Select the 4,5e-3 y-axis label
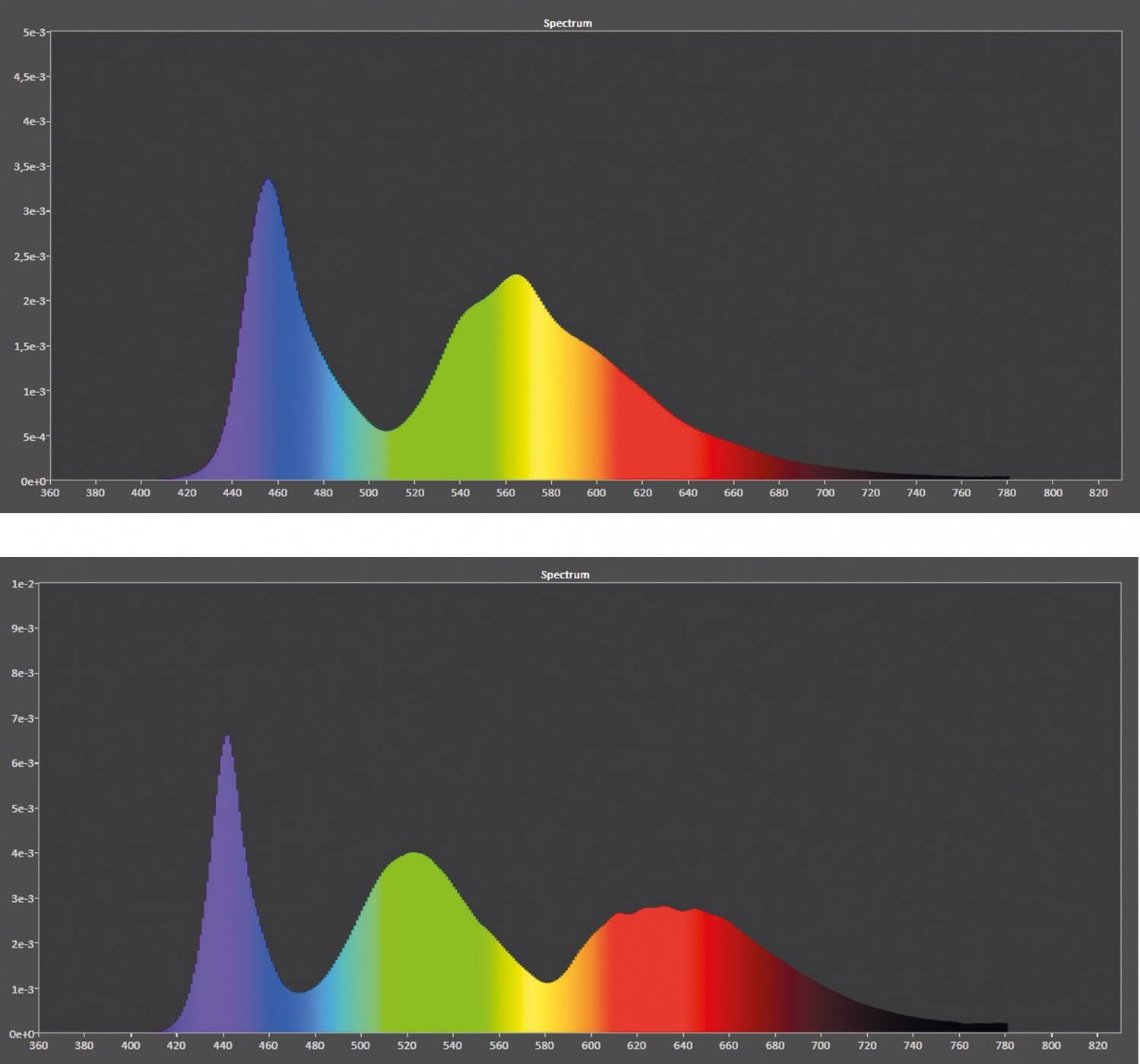The image size is (1140, 1064). pyautogui.click(x=30, y=77)
